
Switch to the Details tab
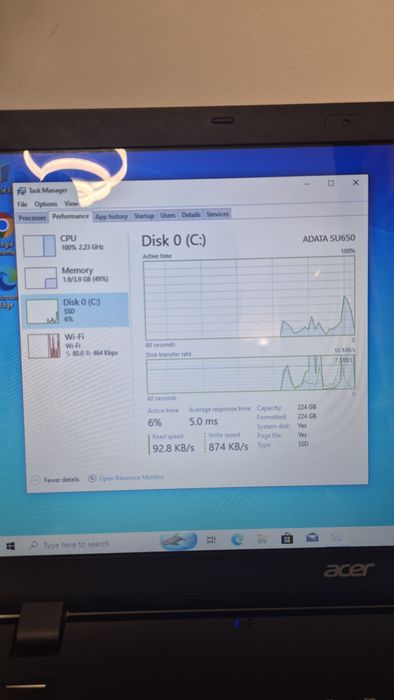click(191, 215)
